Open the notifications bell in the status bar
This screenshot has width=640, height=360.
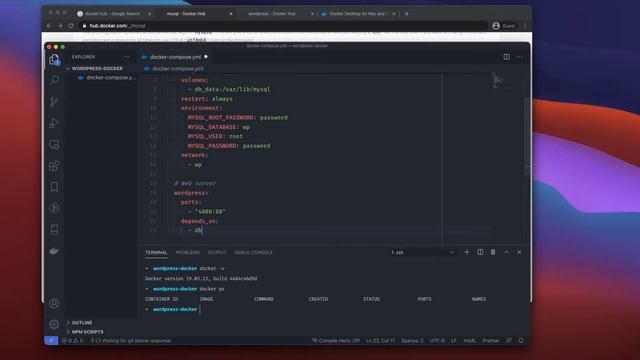point(521,340)
